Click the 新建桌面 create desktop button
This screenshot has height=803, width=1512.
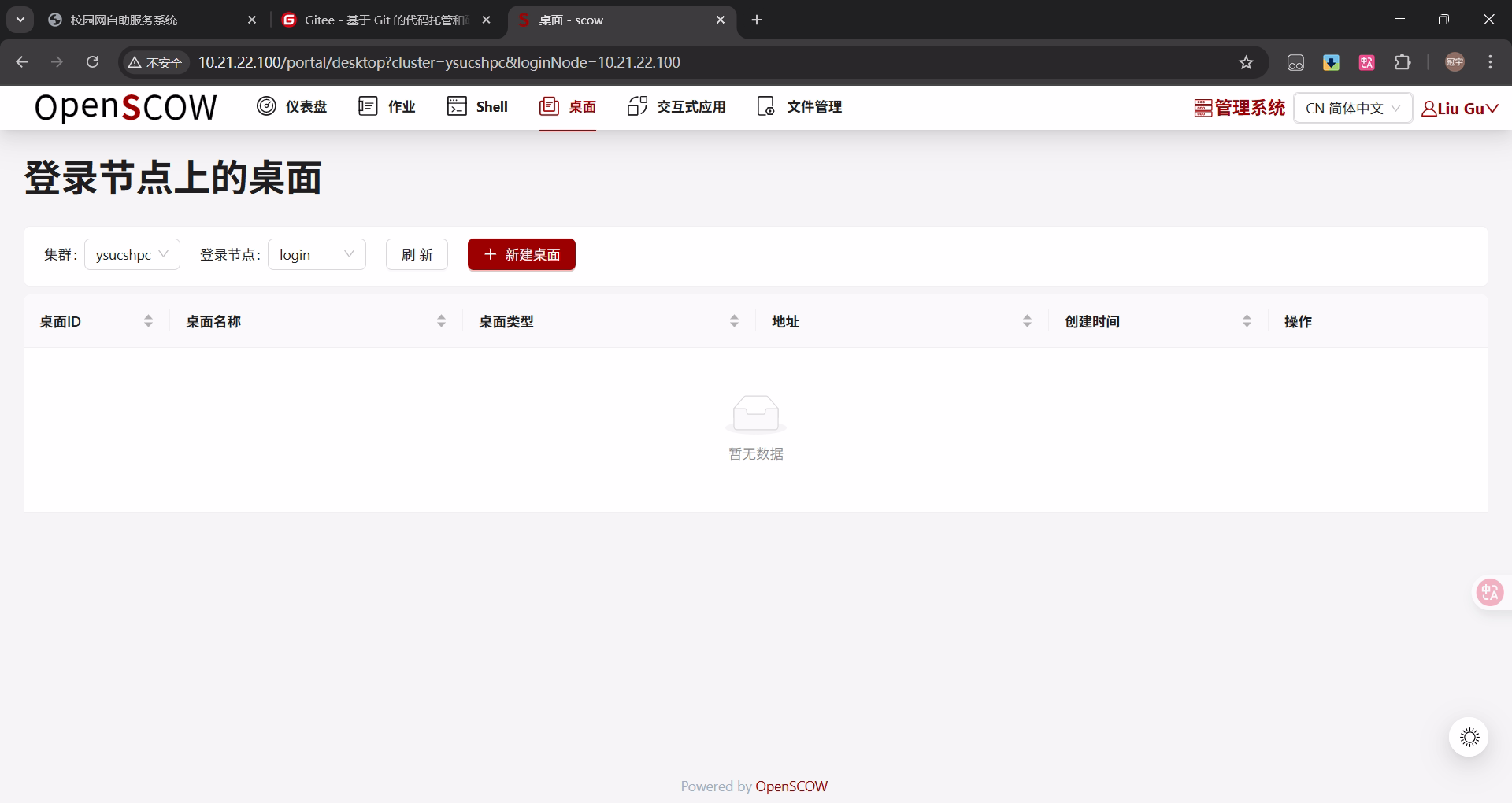pyautogui.click(x=521, y=254)
